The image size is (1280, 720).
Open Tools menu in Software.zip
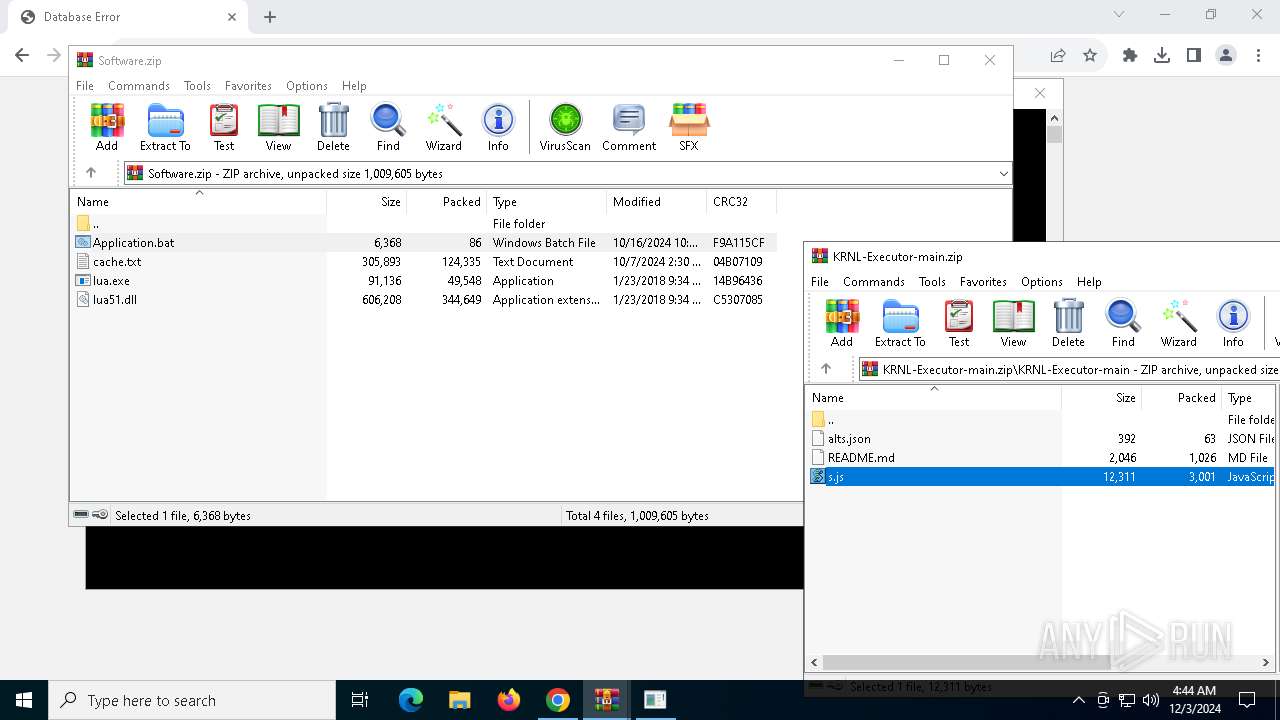pos(197,86)
